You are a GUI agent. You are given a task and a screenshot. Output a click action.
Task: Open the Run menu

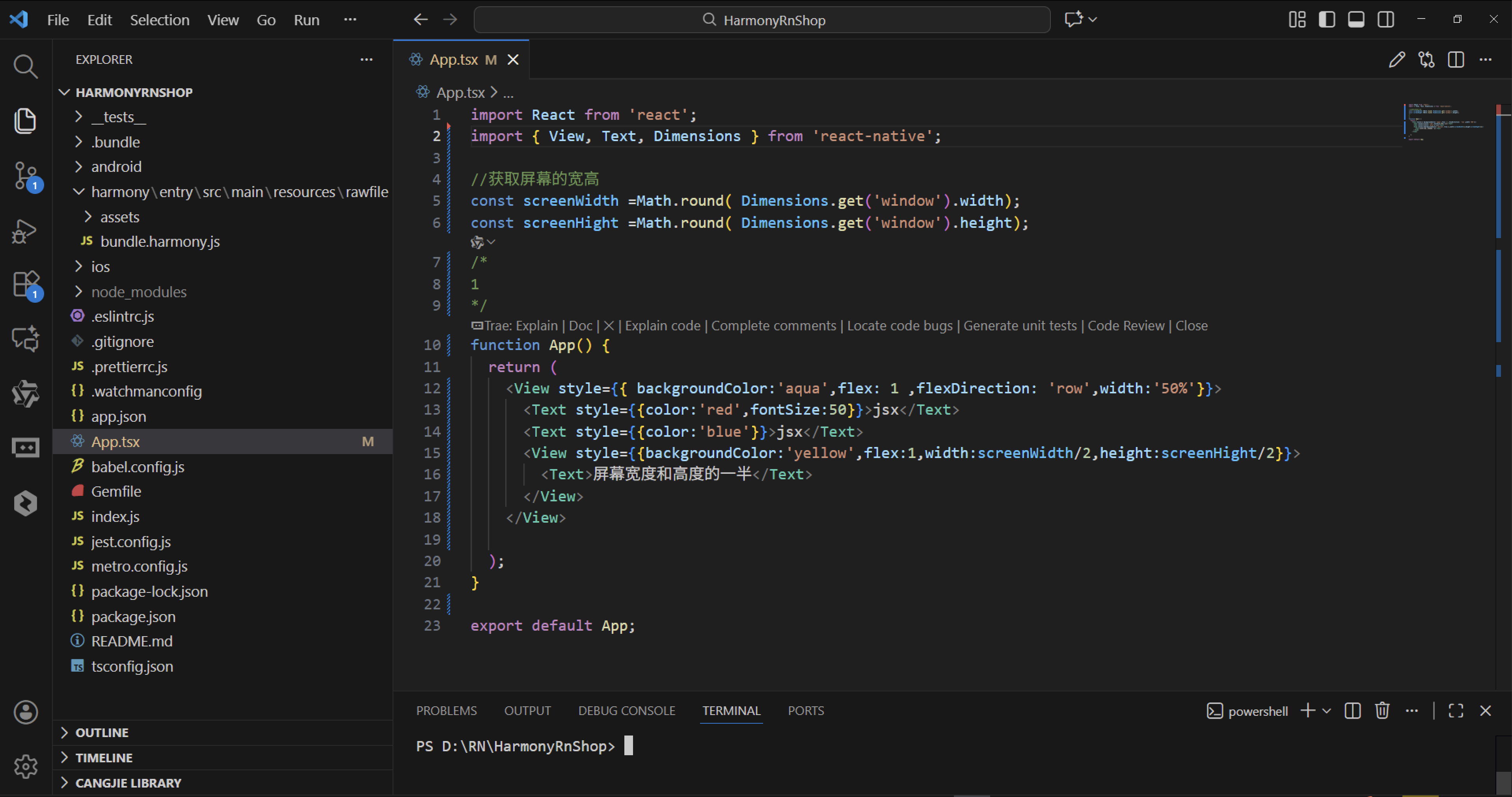pyautogui.click(x=306, y=19)
